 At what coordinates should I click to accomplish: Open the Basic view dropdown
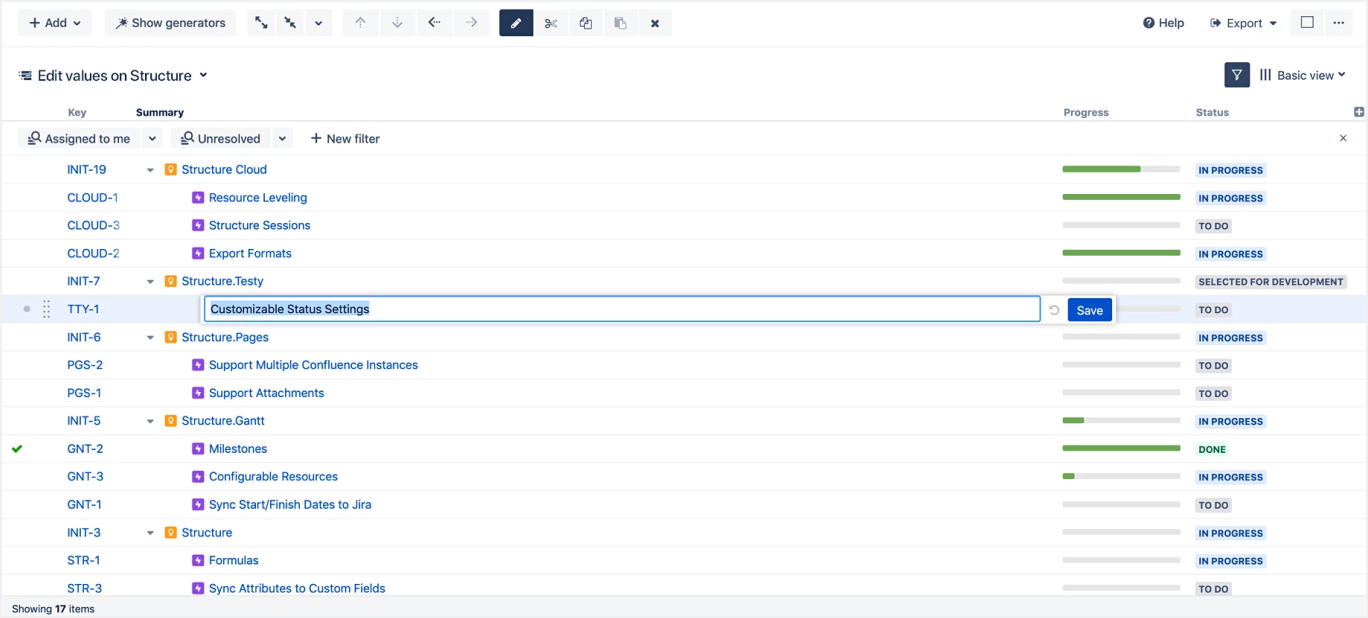click(x=1303, y=75)
